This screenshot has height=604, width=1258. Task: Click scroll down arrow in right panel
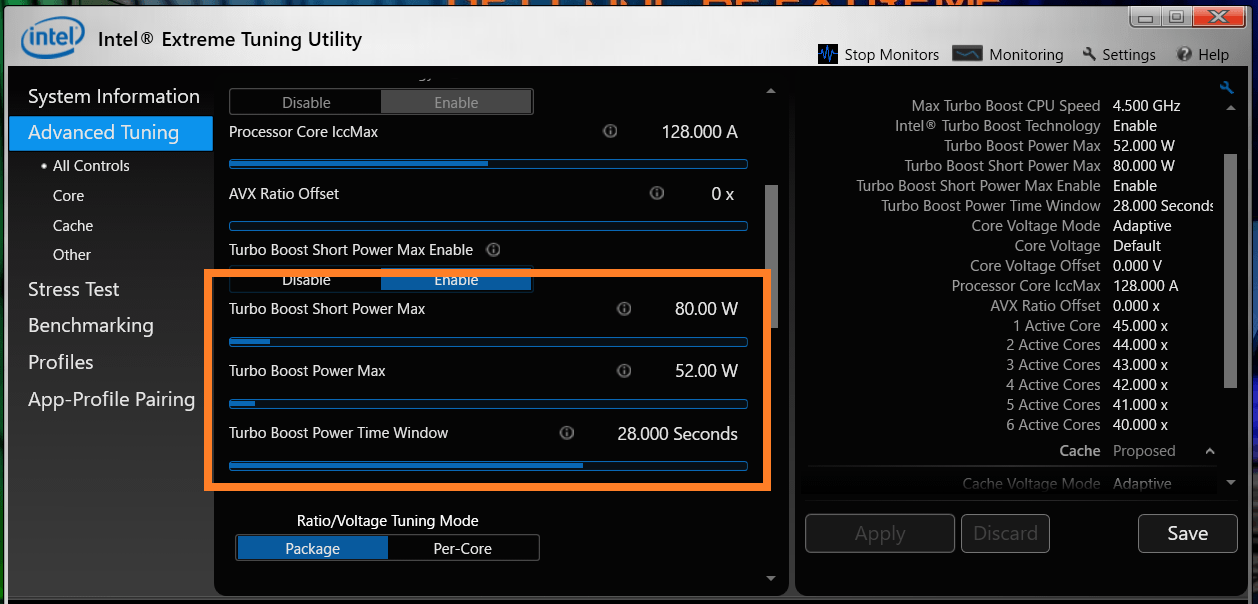click(1231, 483)
